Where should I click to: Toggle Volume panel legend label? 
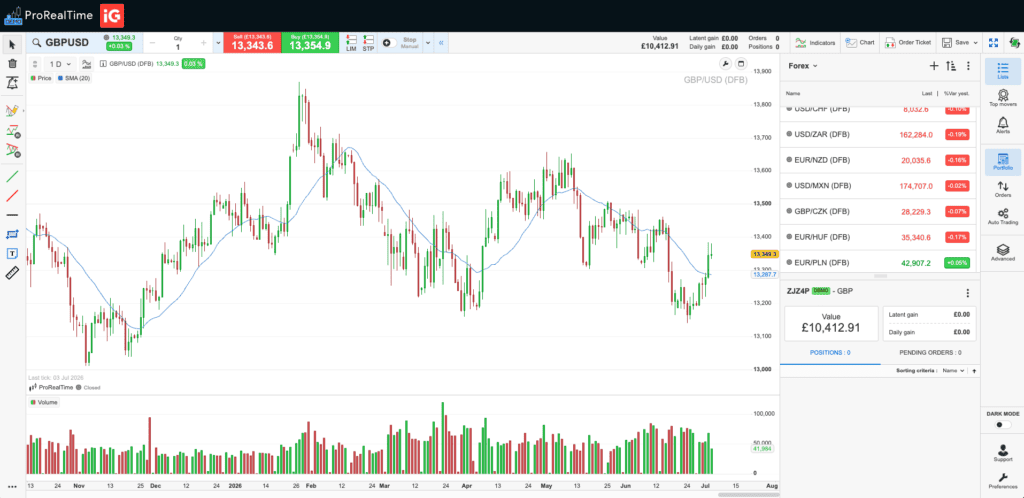coord(44,403)
